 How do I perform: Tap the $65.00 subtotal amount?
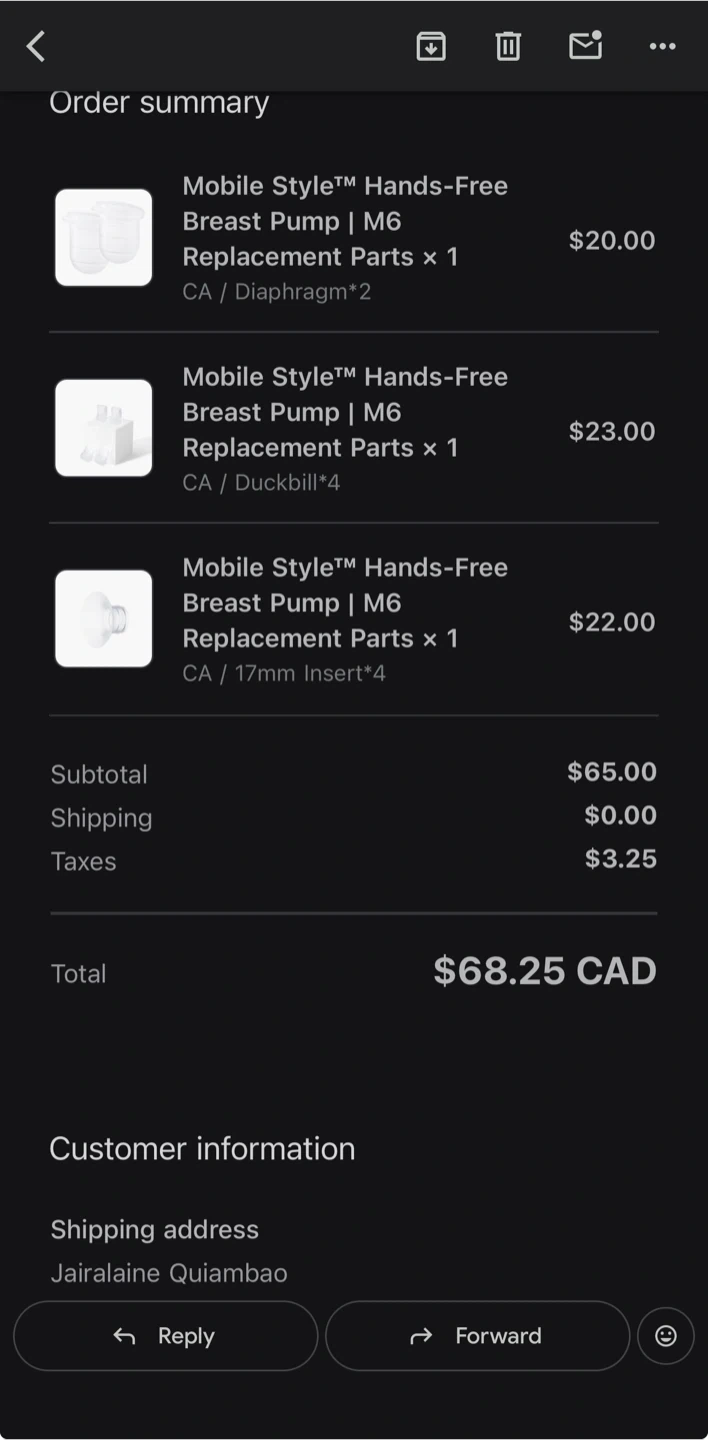coord(611,772)
